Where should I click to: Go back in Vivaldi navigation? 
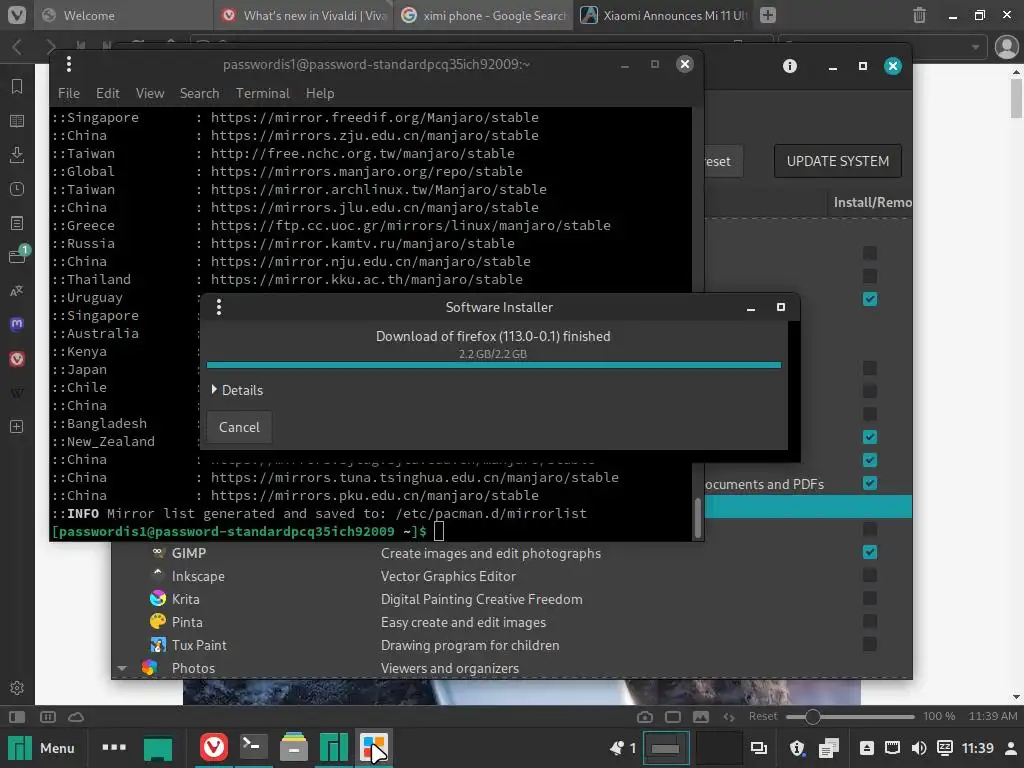pyautogui.click(x=18, y=47)
